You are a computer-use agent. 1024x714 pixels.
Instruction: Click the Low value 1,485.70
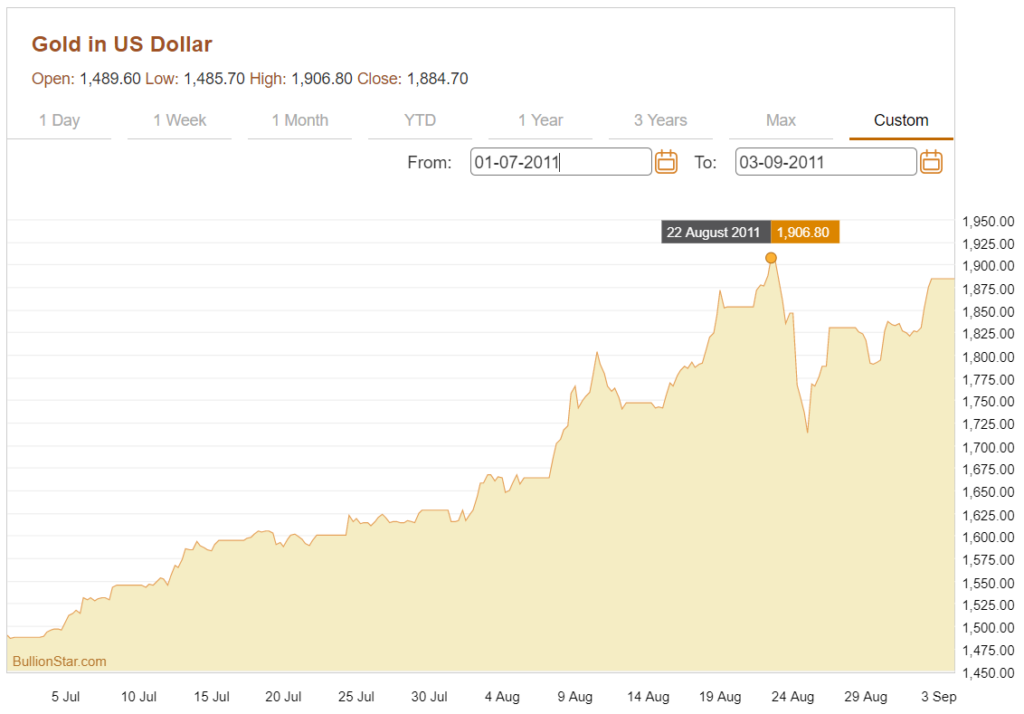[x=214, y=78]
